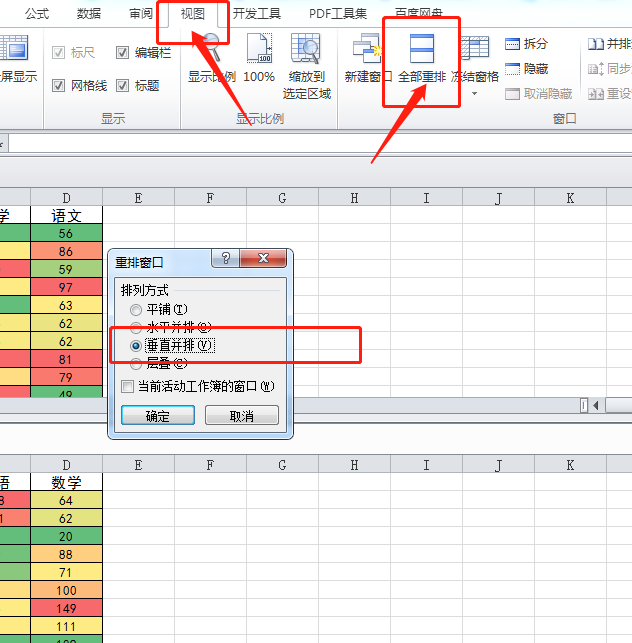The height and width of the screenshot is (643, 632).
Task: Click 取消 in the 重排窗口 dialog
Action: click(242, 415)
